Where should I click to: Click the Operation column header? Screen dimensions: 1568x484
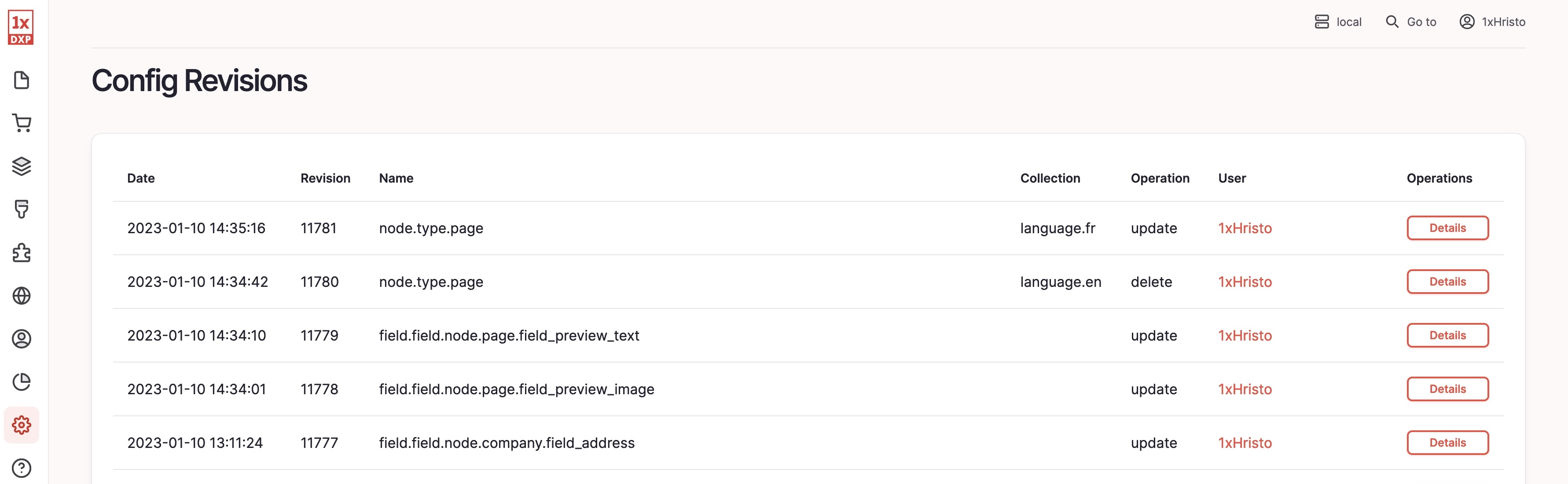click(x=1160, y=178)
